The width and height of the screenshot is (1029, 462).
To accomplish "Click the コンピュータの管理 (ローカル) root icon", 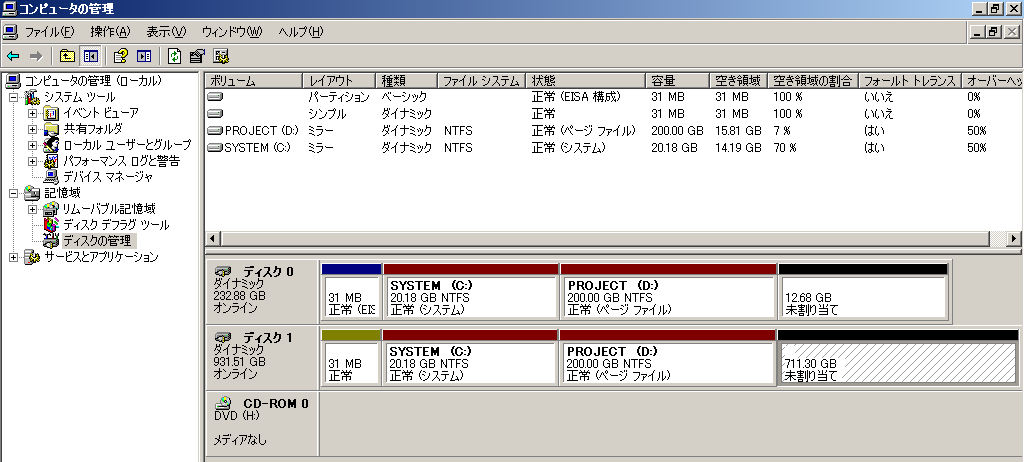I will [x=13, y=81].
